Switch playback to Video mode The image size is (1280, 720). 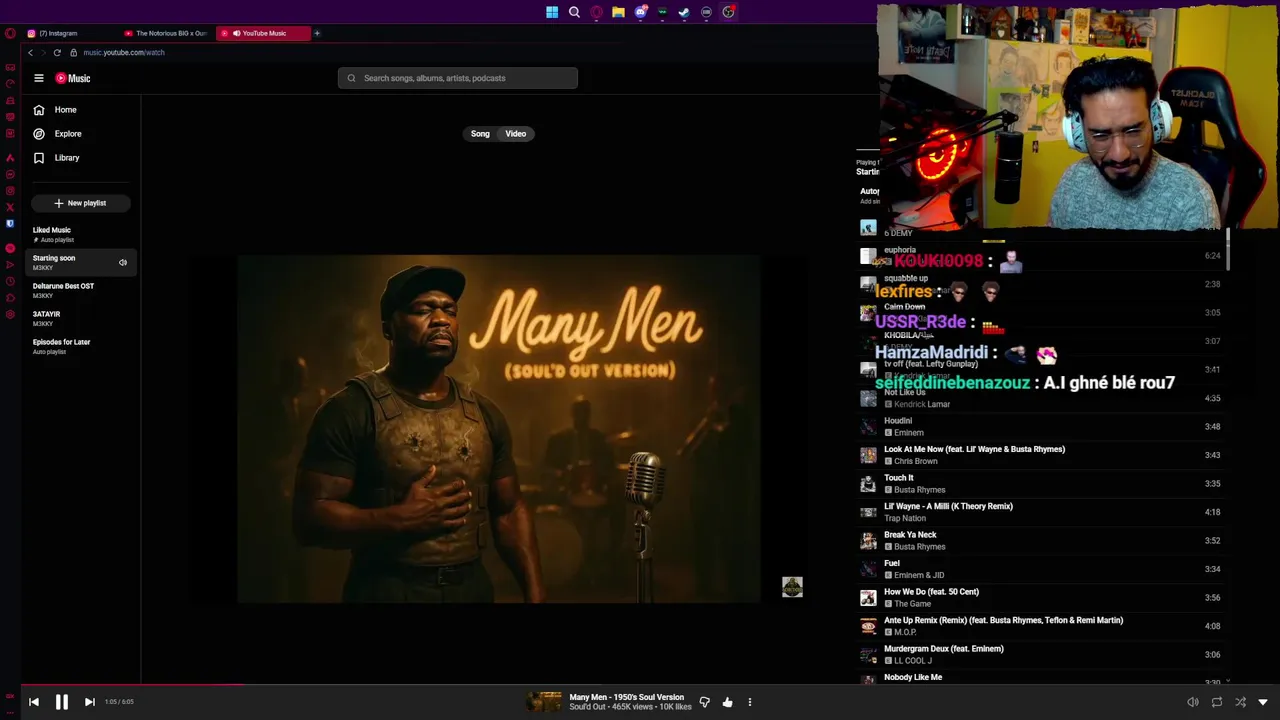click(516, 134)
